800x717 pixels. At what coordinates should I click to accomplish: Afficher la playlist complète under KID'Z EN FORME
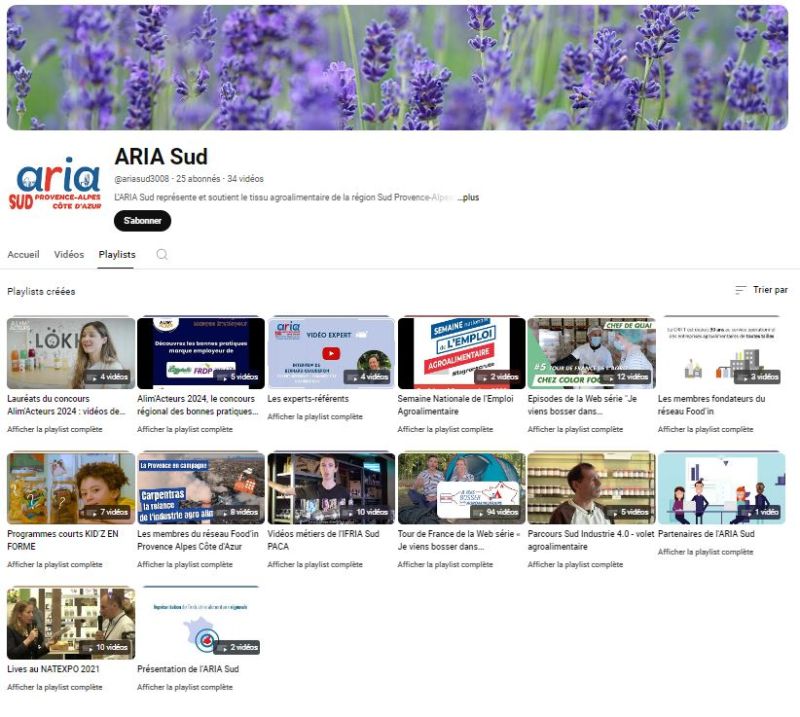point(55,564)
